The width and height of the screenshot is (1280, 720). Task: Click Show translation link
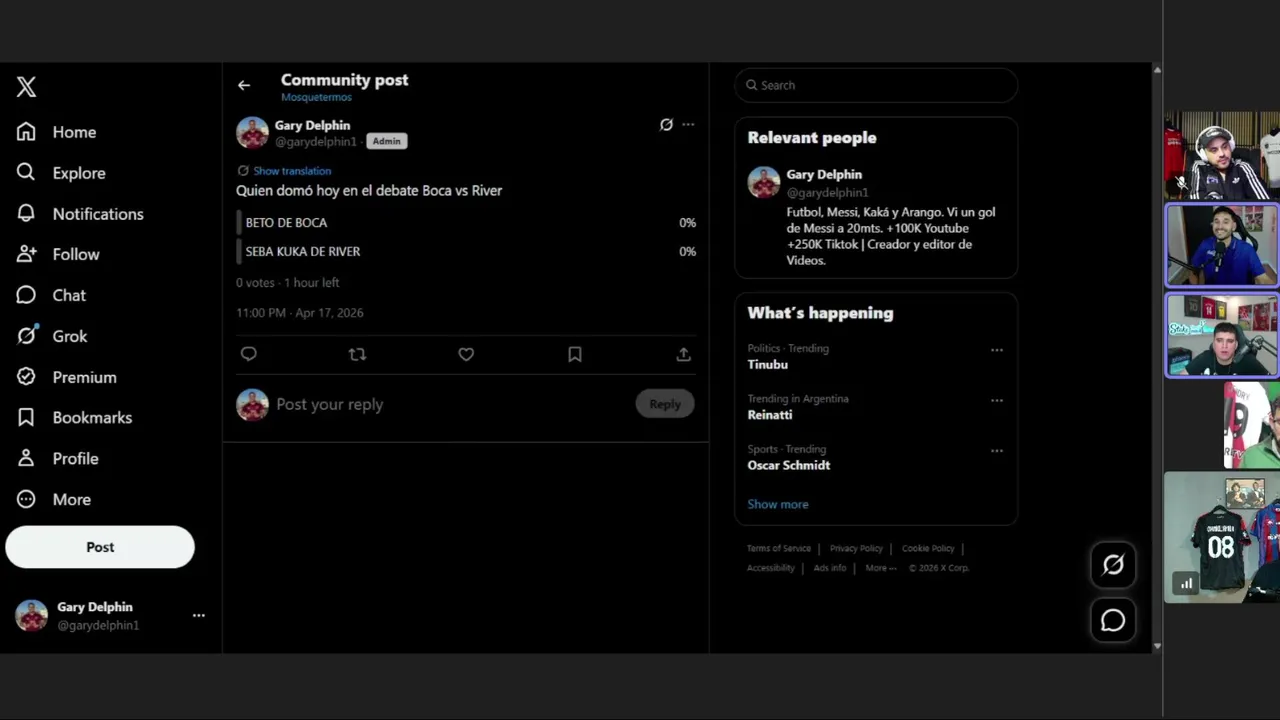292,171
